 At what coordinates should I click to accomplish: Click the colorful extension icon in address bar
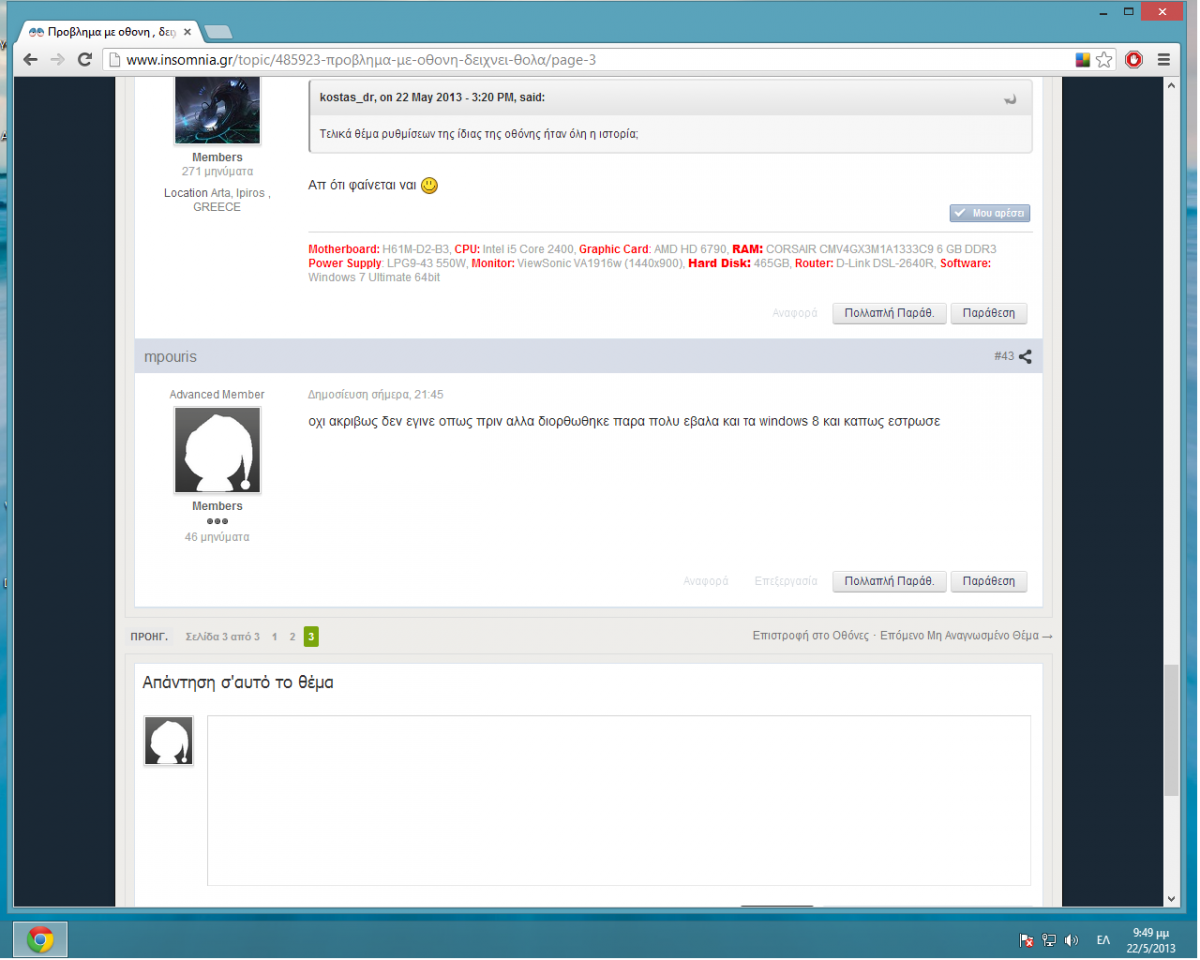(1083, 60)
